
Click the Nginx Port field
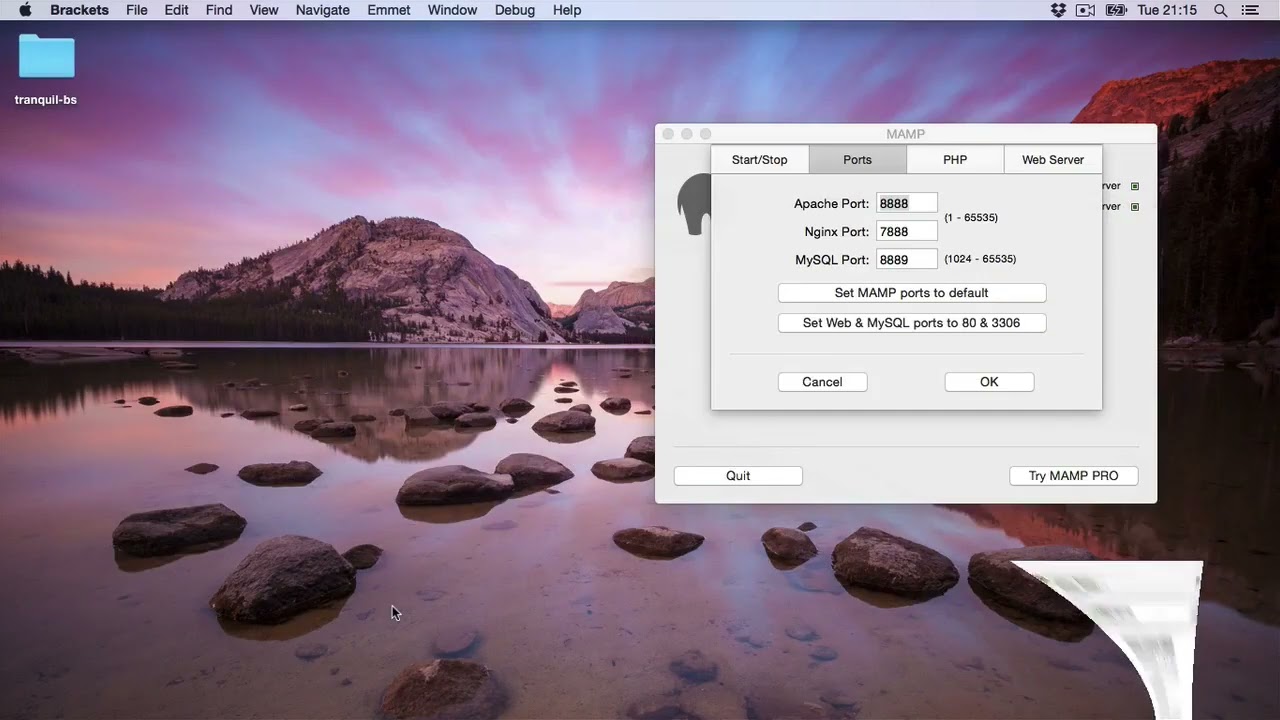click(907, 232)
